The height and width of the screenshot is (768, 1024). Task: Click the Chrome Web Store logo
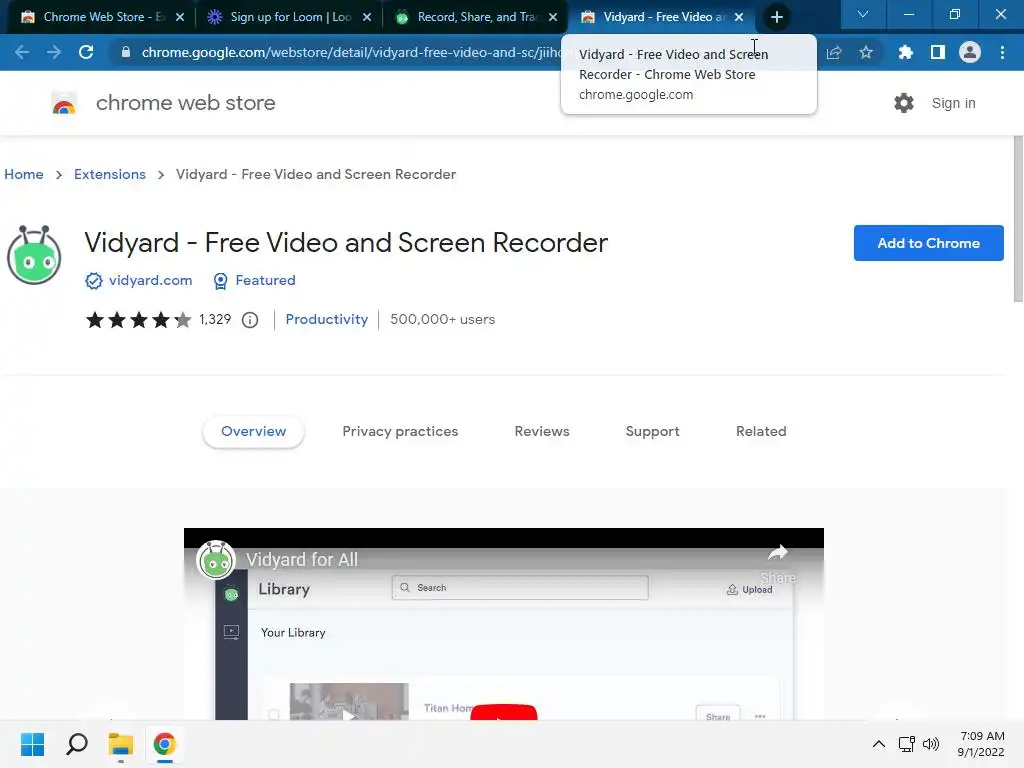pos(64,103)
